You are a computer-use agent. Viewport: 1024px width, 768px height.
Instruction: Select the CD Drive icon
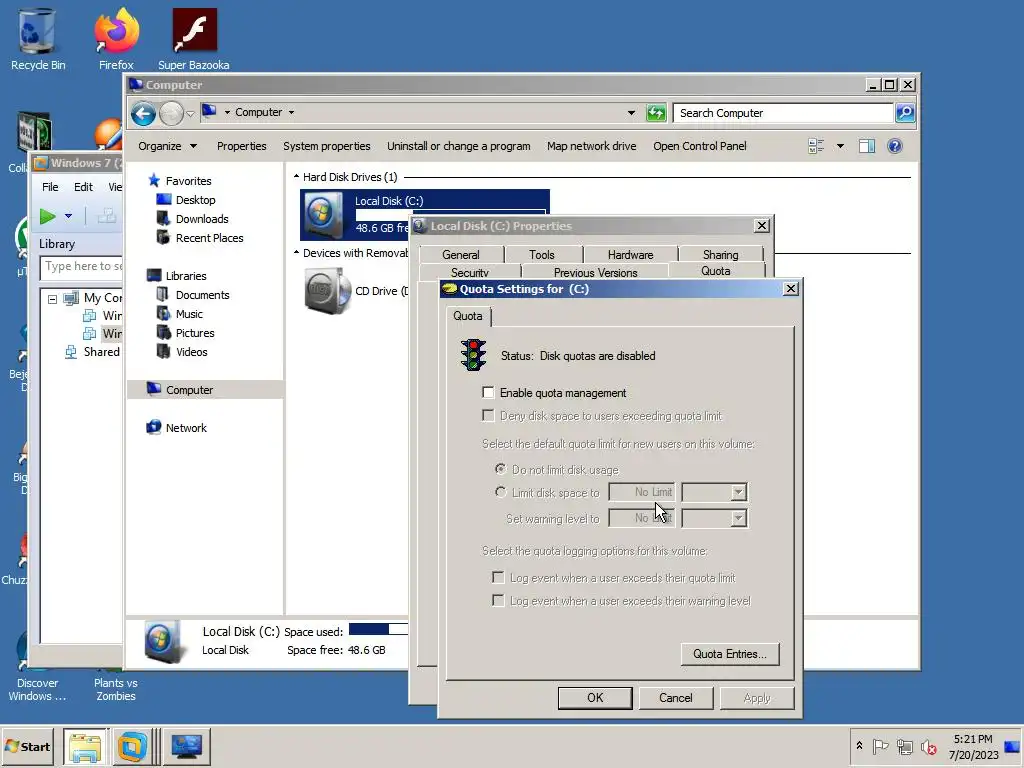click(328, 291)
